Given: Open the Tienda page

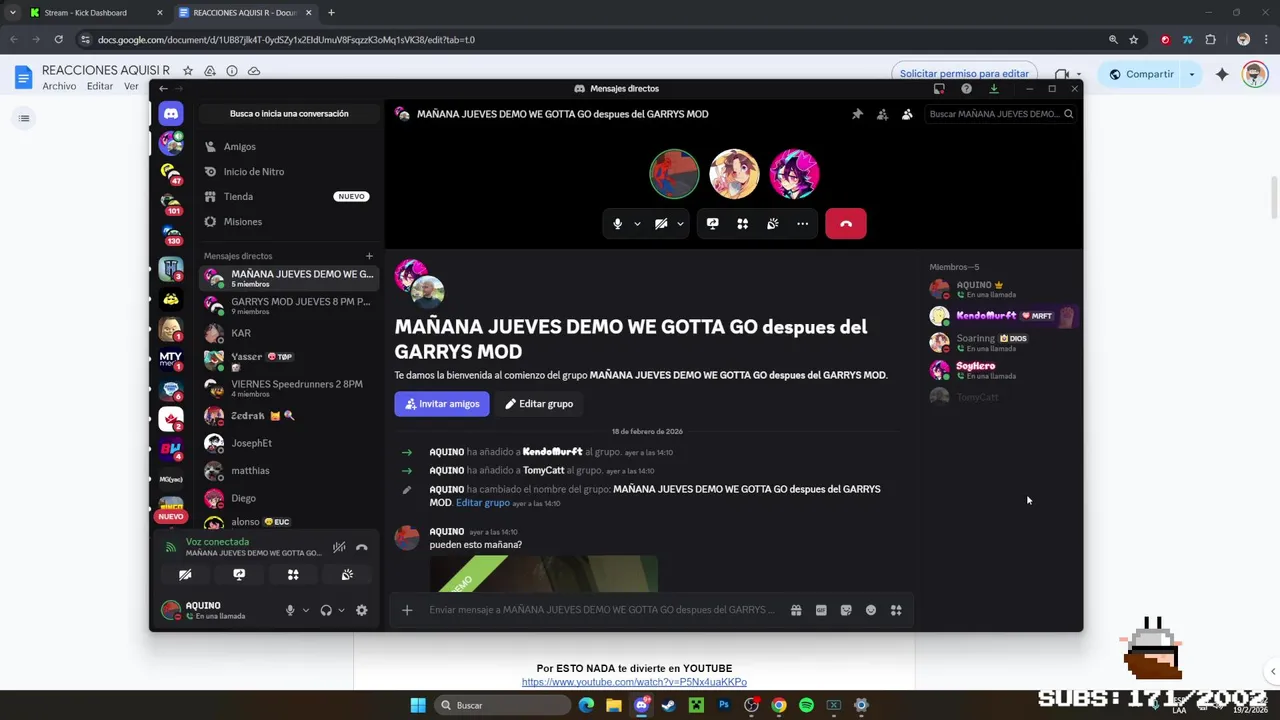Looking at the screenshot, I should [288, 197].
